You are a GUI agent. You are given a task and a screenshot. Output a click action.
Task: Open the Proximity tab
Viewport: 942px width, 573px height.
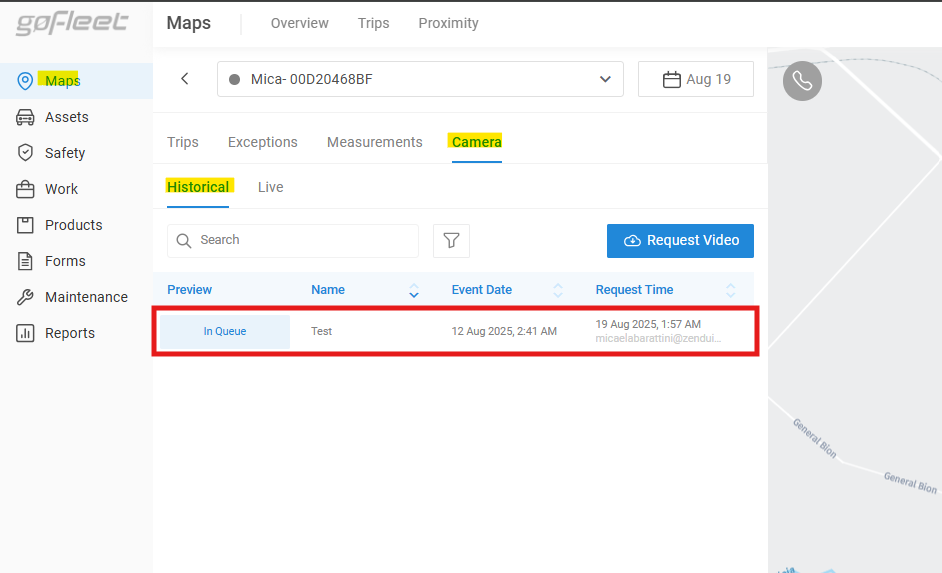[448, 23]
